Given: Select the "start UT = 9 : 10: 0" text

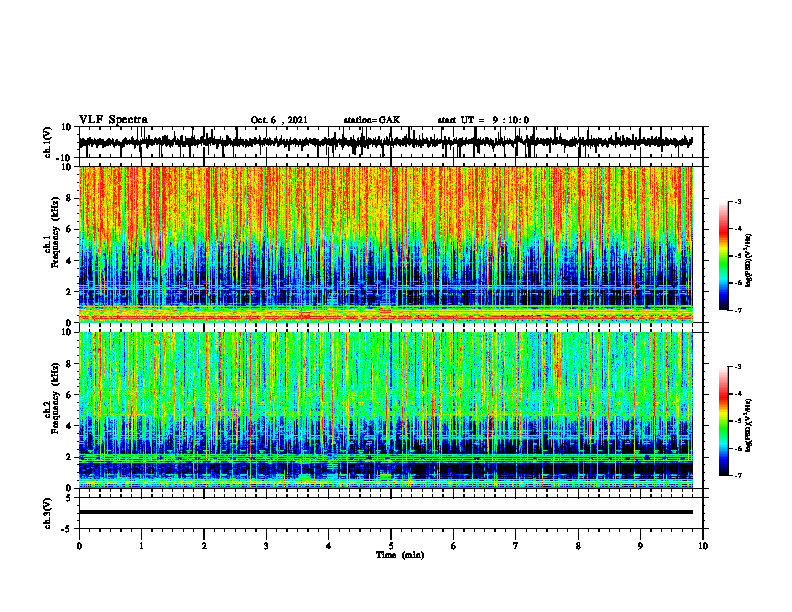Looking at the screenshot, I should pos(483,120).
